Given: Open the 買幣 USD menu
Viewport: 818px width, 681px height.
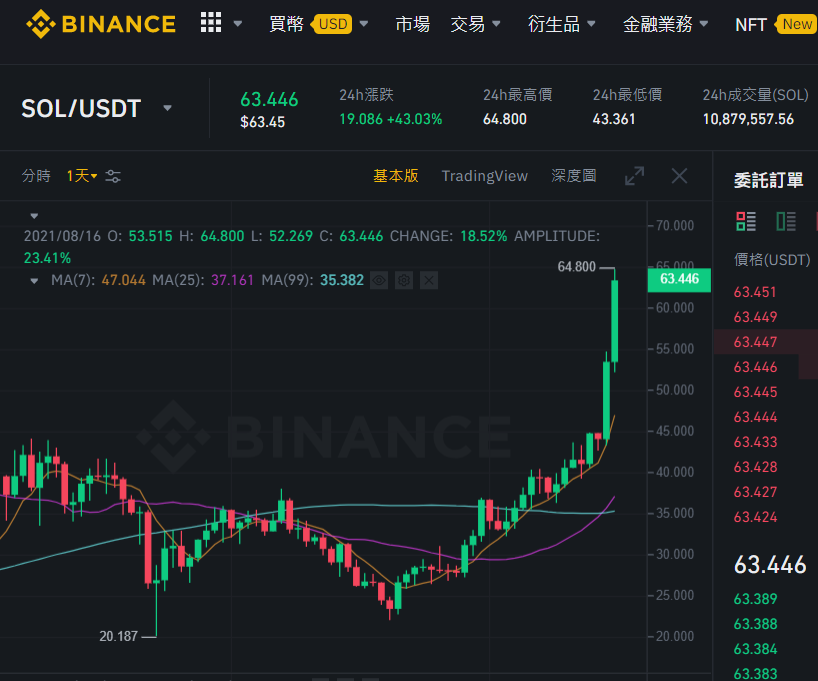Looking at the screenshot, I should [318, 24].
